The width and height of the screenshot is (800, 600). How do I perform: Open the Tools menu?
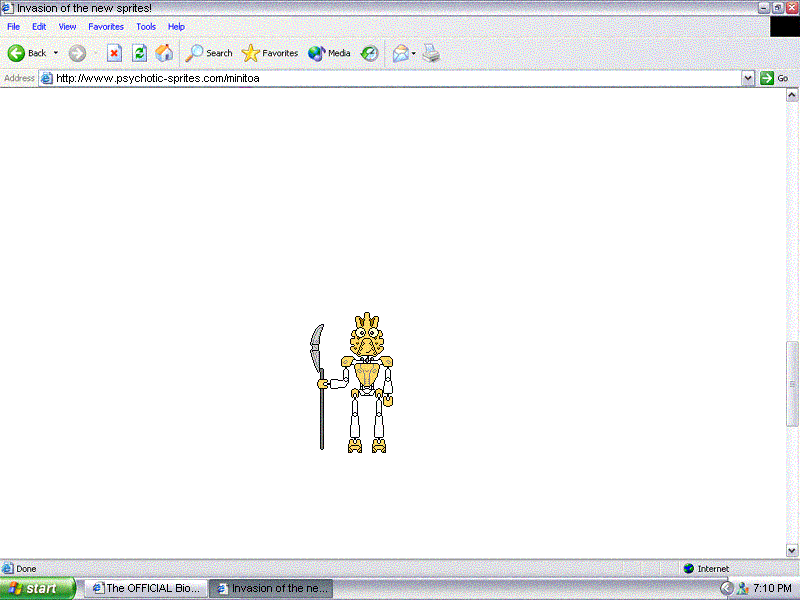(146, 26)
